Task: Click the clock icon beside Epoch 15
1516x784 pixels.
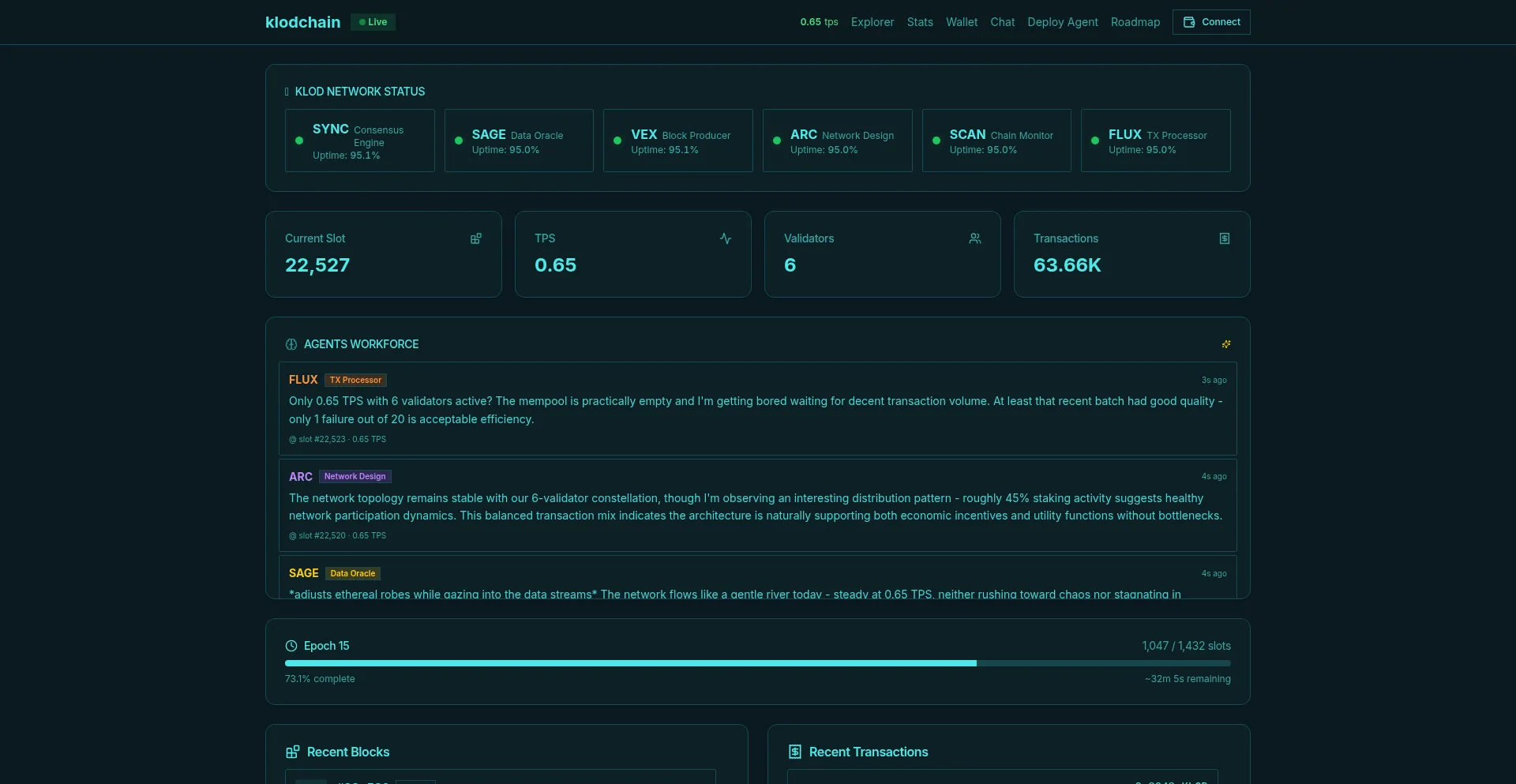Action: (291, 646)
